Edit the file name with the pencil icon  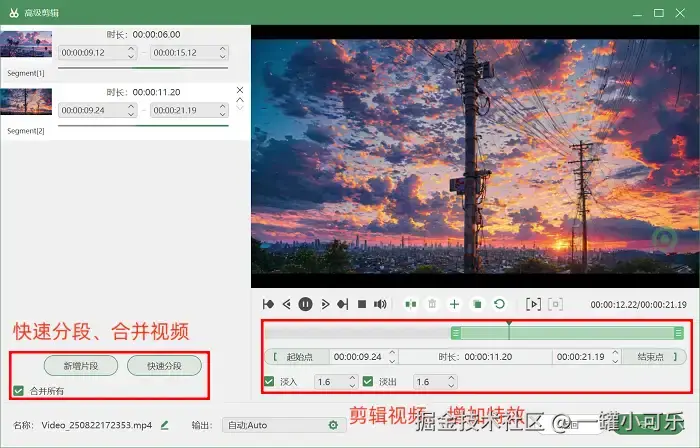click(165, 425)
